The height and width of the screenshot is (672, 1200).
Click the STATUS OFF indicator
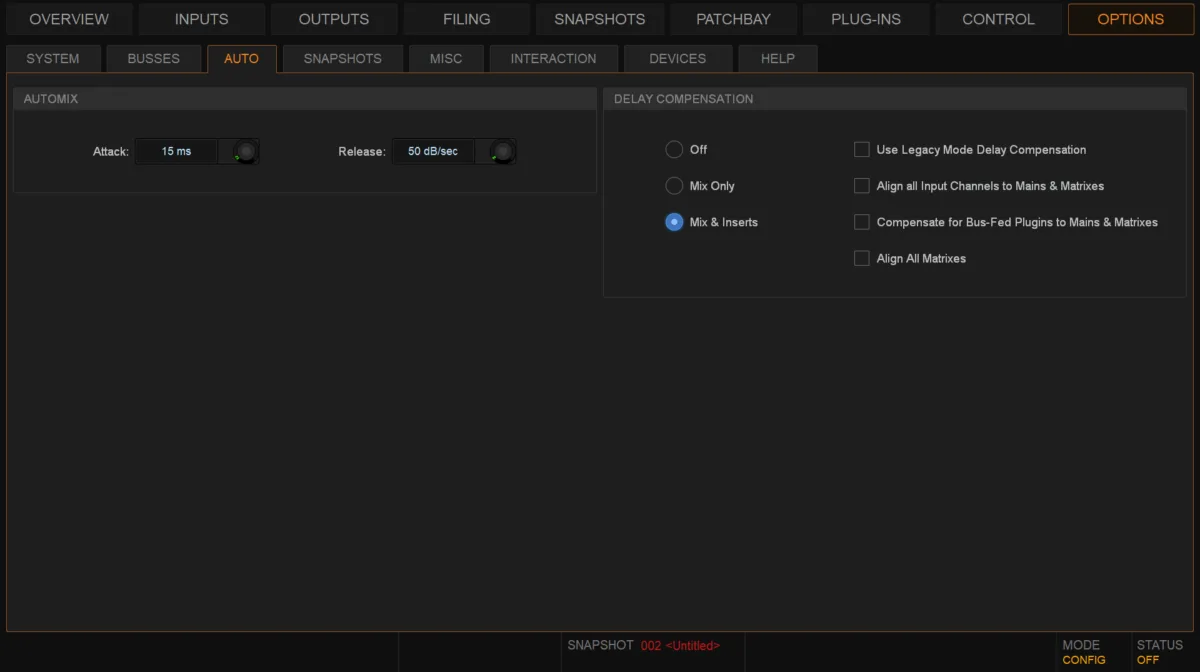click(1160, 652)
